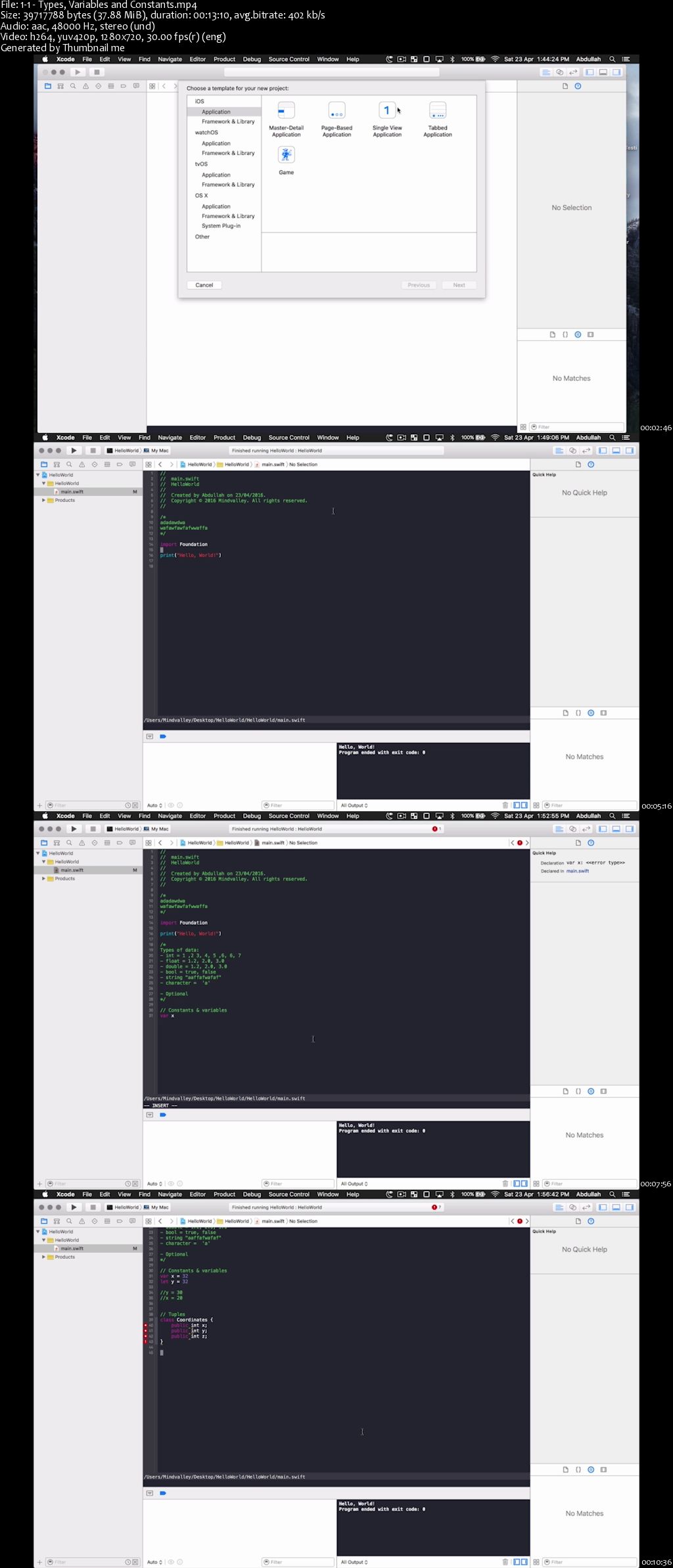
Task: Clear console with trash icon, 1:49:06 PM frame
Action: 505,805
